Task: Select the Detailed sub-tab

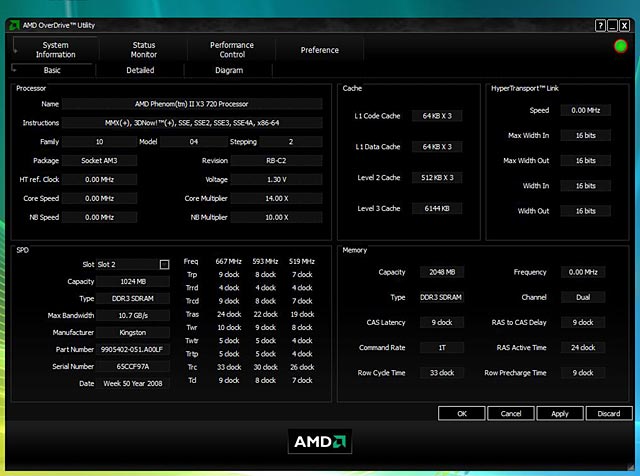Action: (140, 70)
